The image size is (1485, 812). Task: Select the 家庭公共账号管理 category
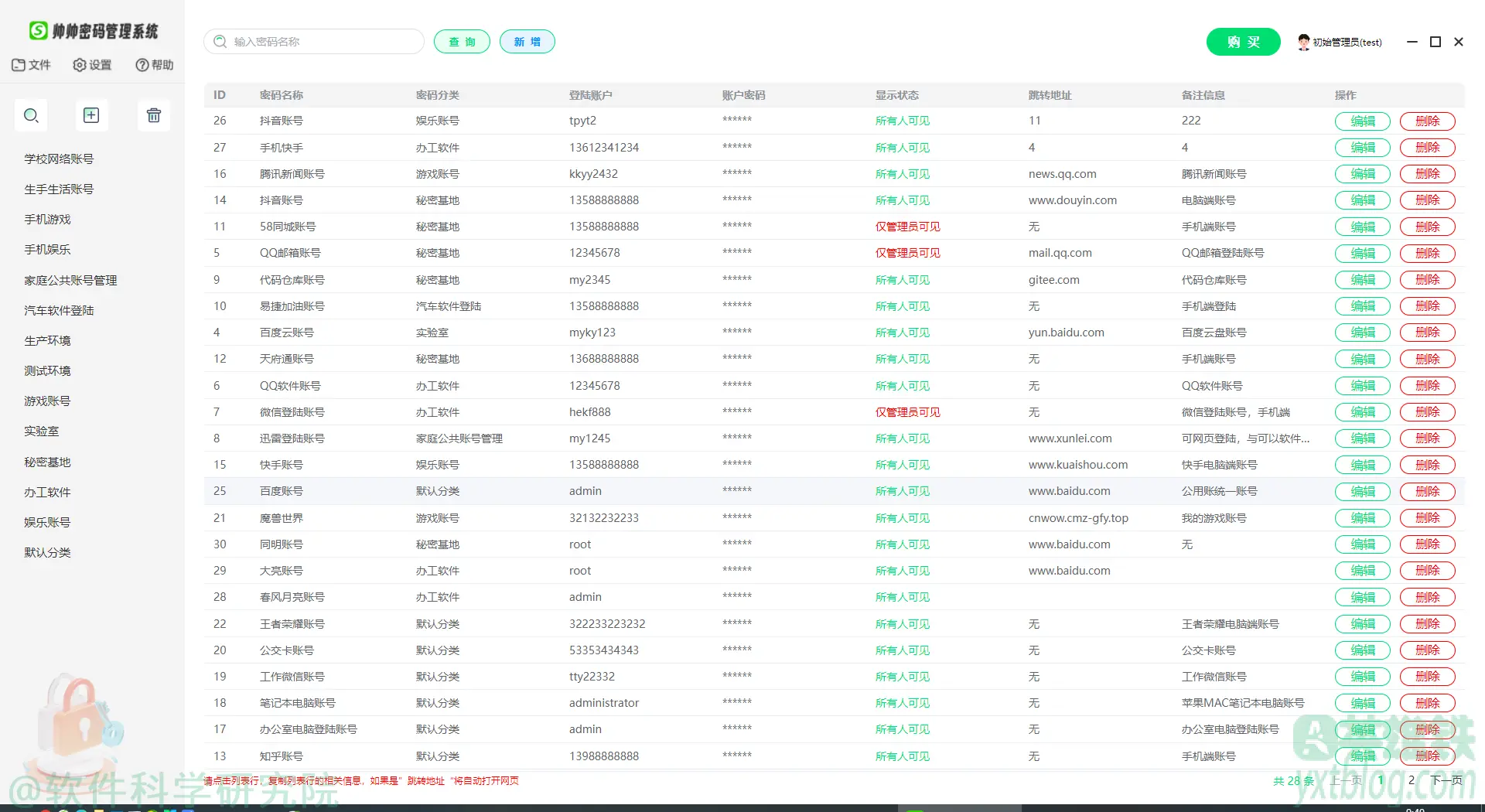click(x=70, y=281)
